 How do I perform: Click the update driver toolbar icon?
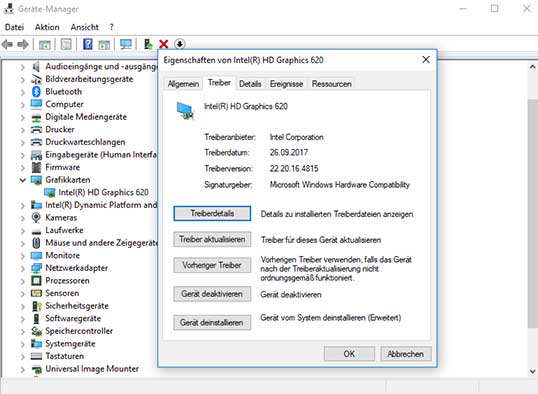pos(148,44)
